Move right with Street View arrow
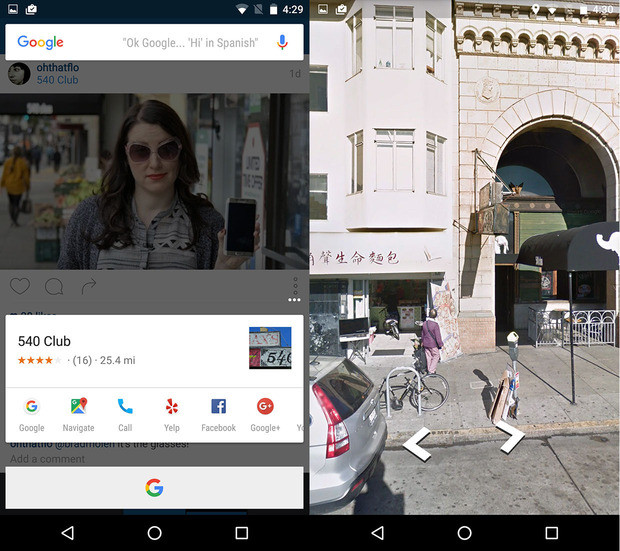This screenshot has height=551, width=620. point(510,437)
